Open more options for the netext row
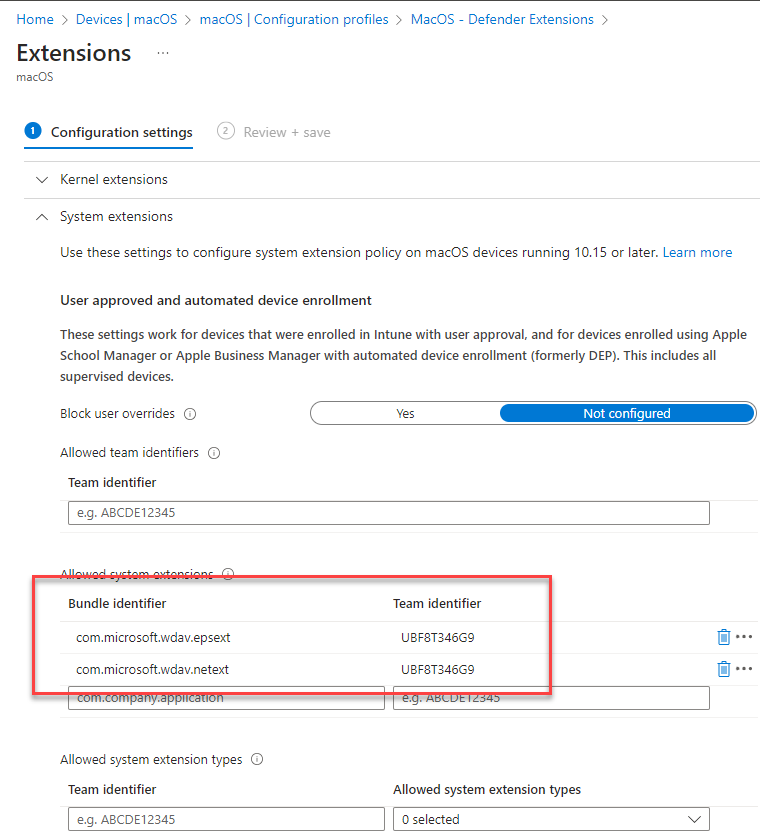 pyautogui.click(x=744, y=669)
